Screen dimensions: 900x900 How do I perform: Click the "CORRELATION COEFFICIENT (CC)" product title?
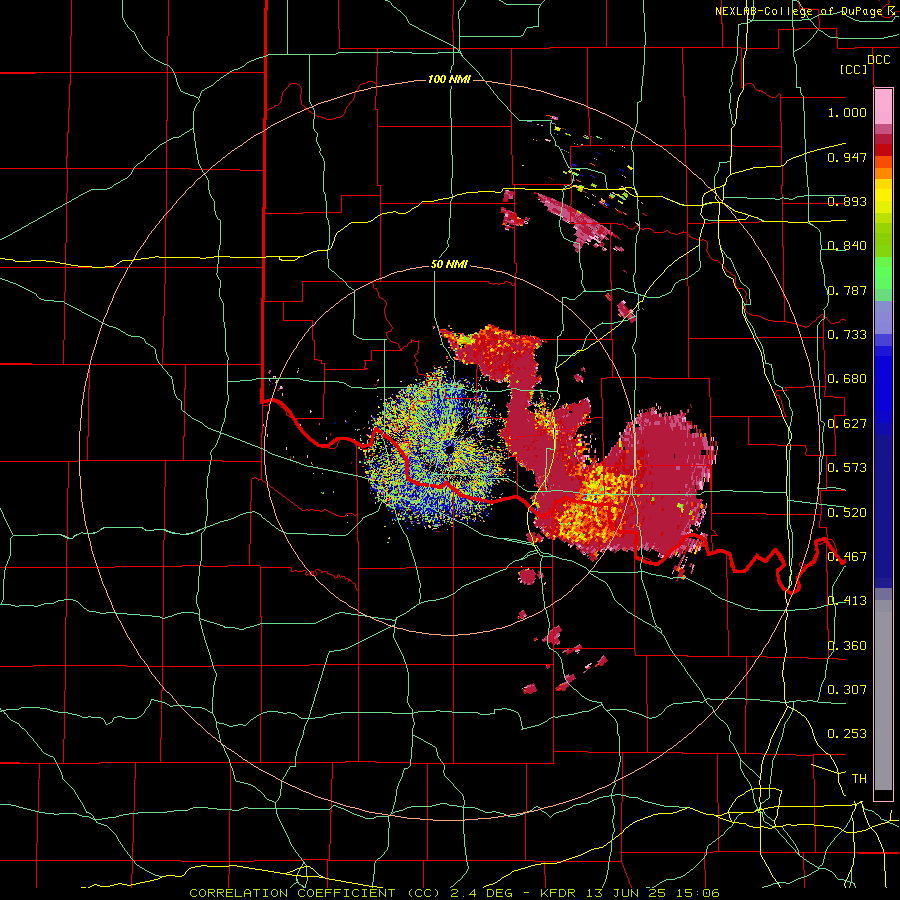315,893
